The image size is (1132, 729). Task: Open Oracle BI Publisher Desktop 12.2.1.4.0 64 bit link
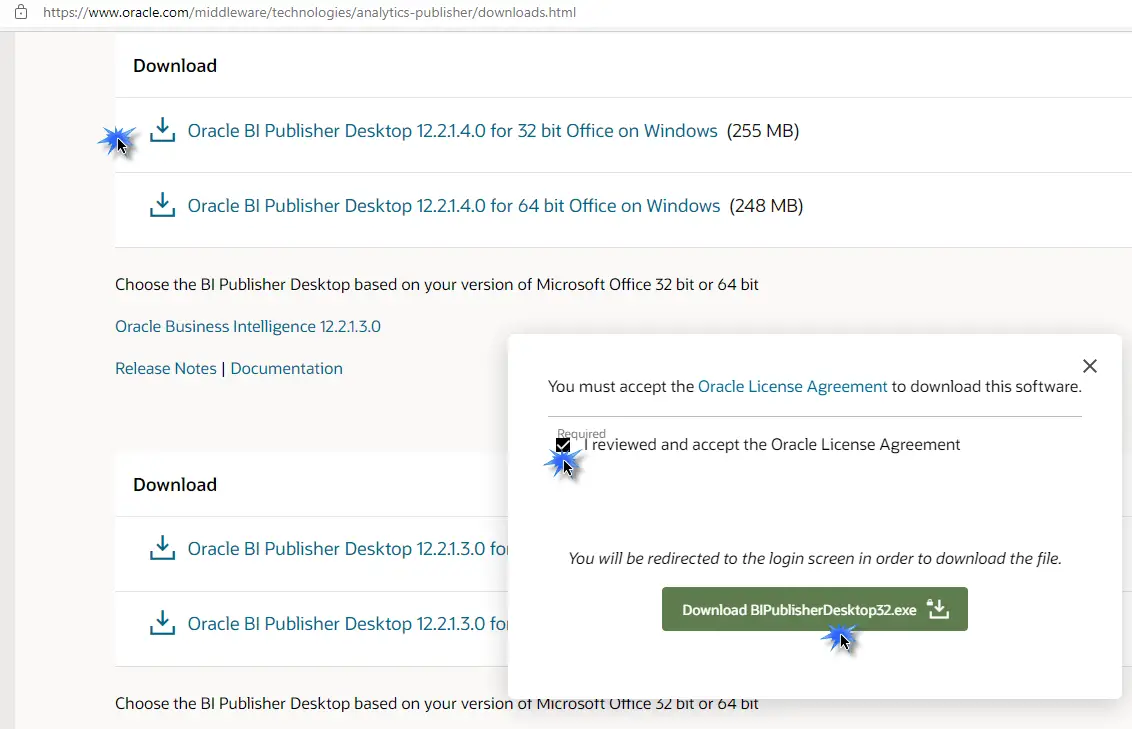coord(454,206)
